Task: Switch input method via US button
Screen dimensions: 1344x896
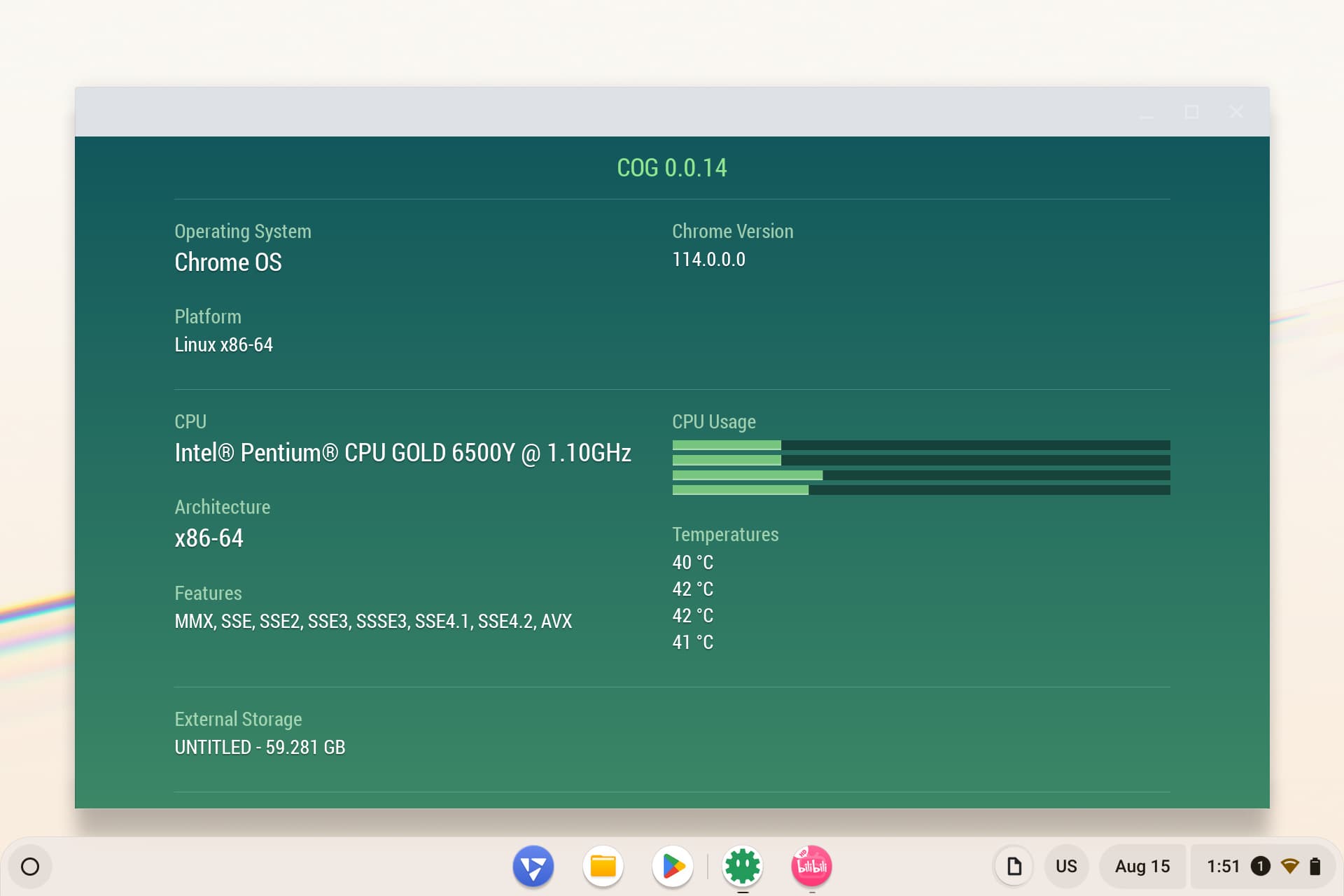Action: (x=1066, y=867)
